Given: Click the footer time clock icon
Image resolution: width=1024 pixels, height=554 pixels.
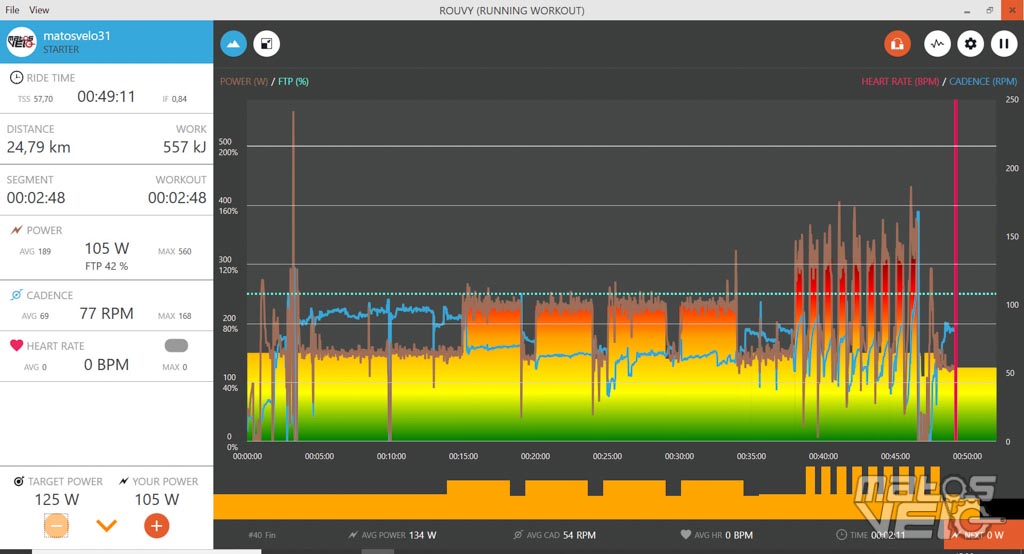Looking at the screenshot, I should point(841,535).
